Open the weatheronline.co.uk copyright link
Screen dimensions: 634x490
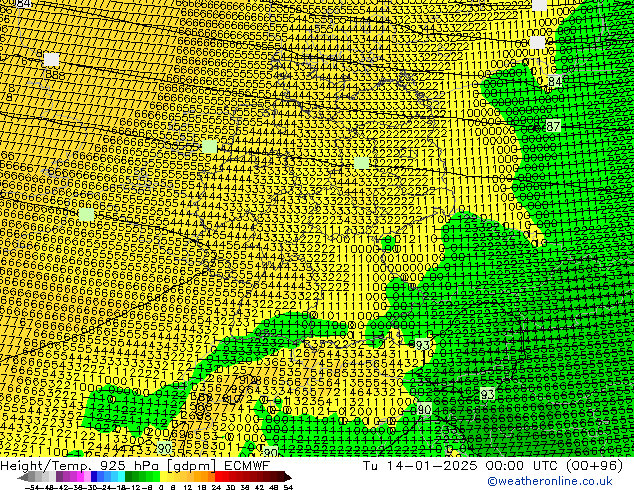(x=550, y=481)
